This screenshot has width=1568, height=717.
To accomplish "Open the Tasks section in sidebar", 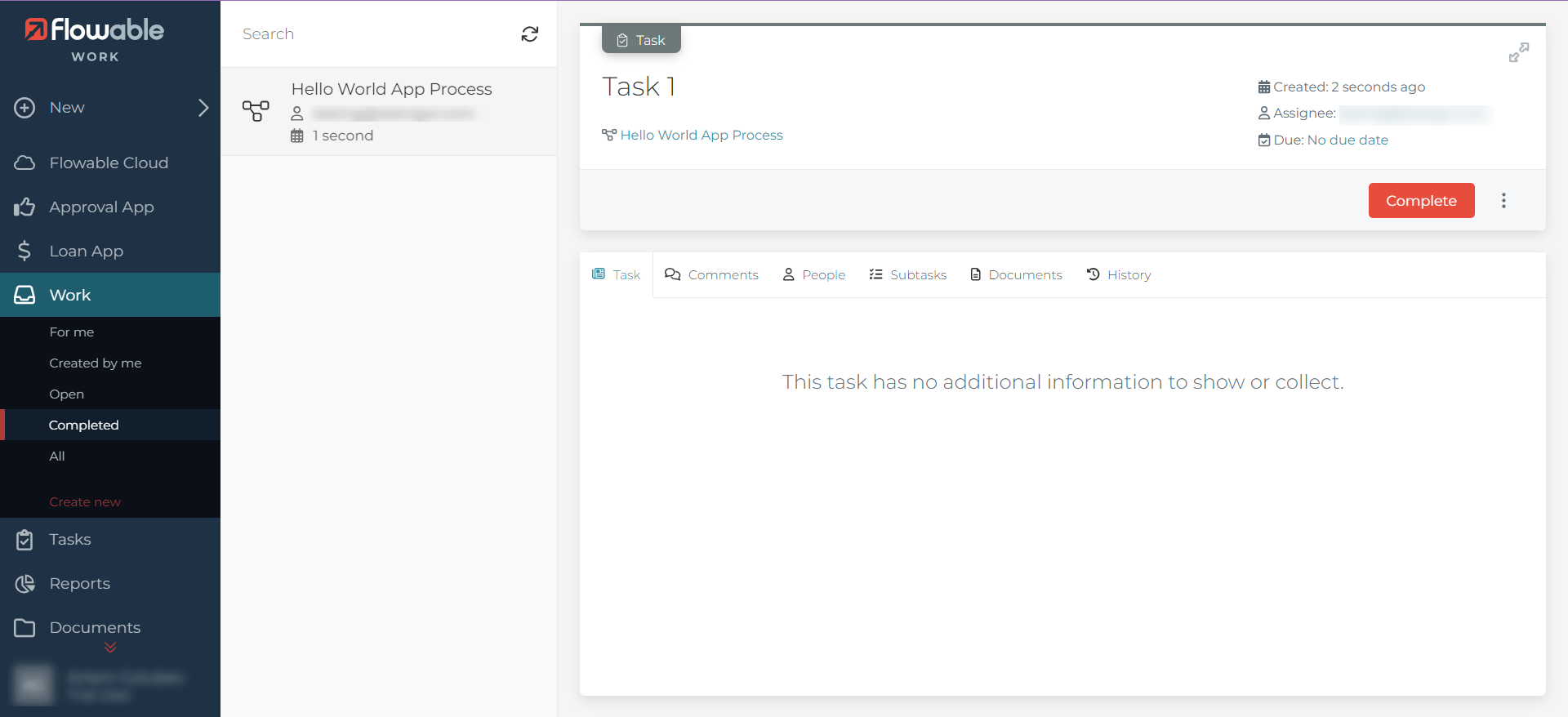I will pos(70,540).
